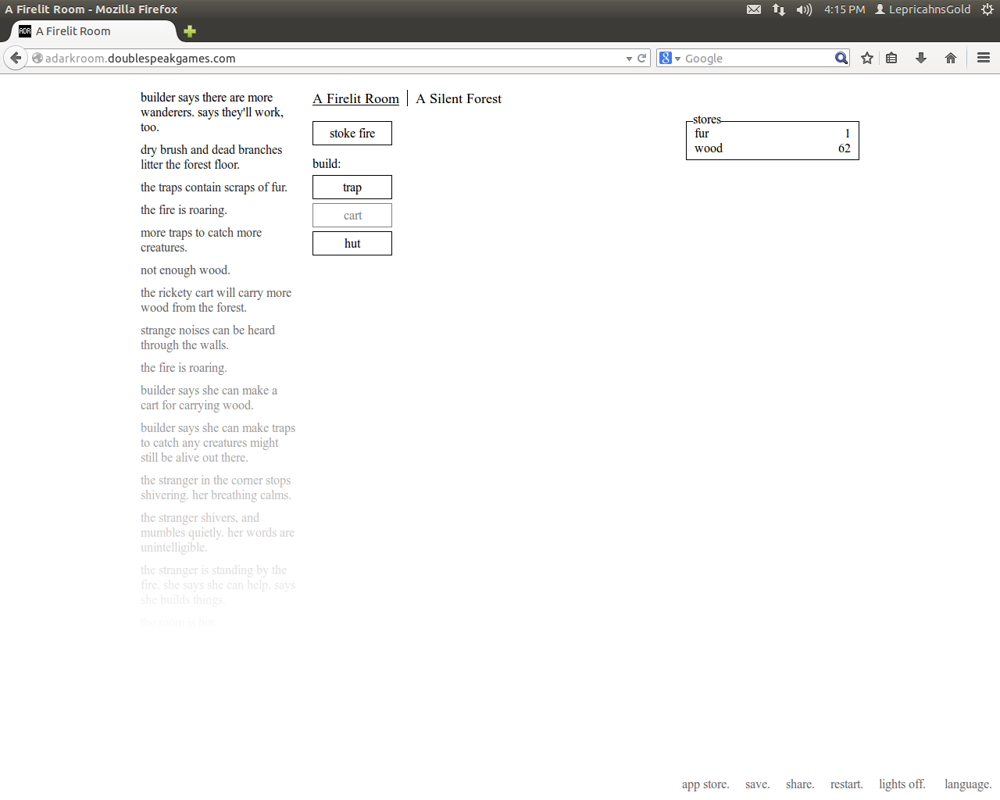
Task: Build a trap
Action: pos(352,187)
